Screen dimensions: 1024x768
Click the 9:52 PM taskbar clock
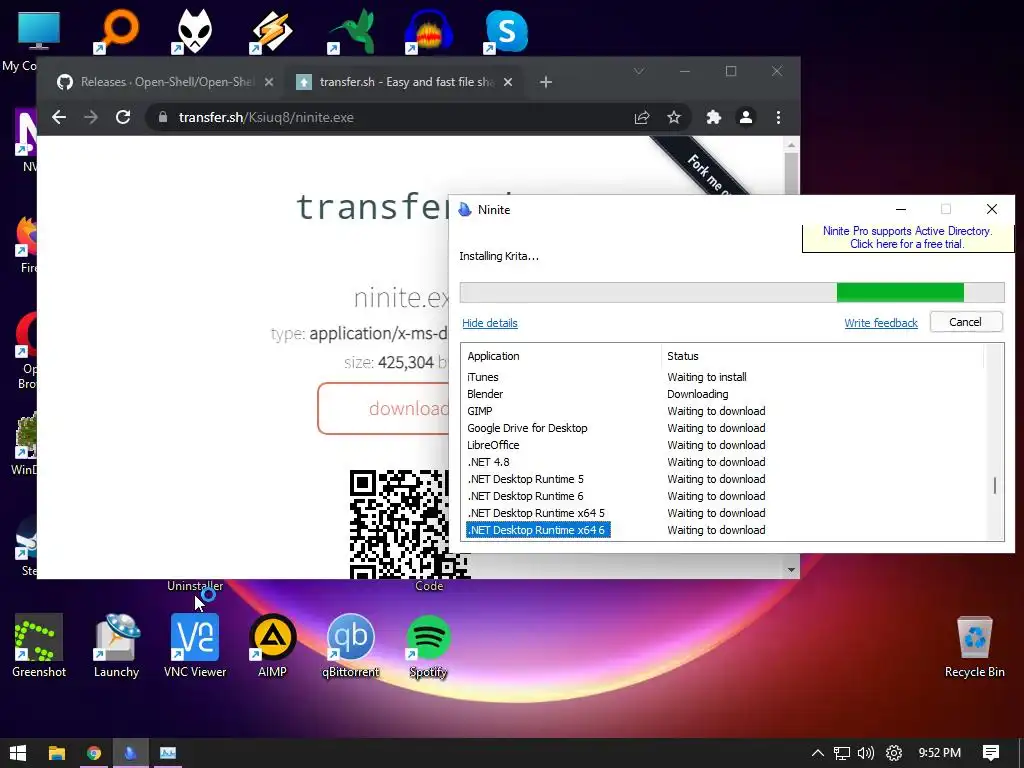pos(939,753)
